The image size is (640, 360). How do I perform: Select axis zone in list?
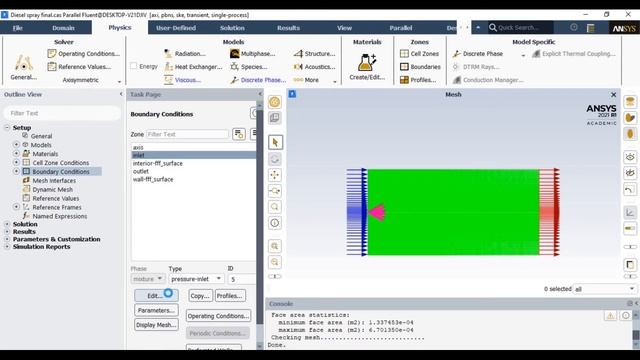(x=193, y=147)
